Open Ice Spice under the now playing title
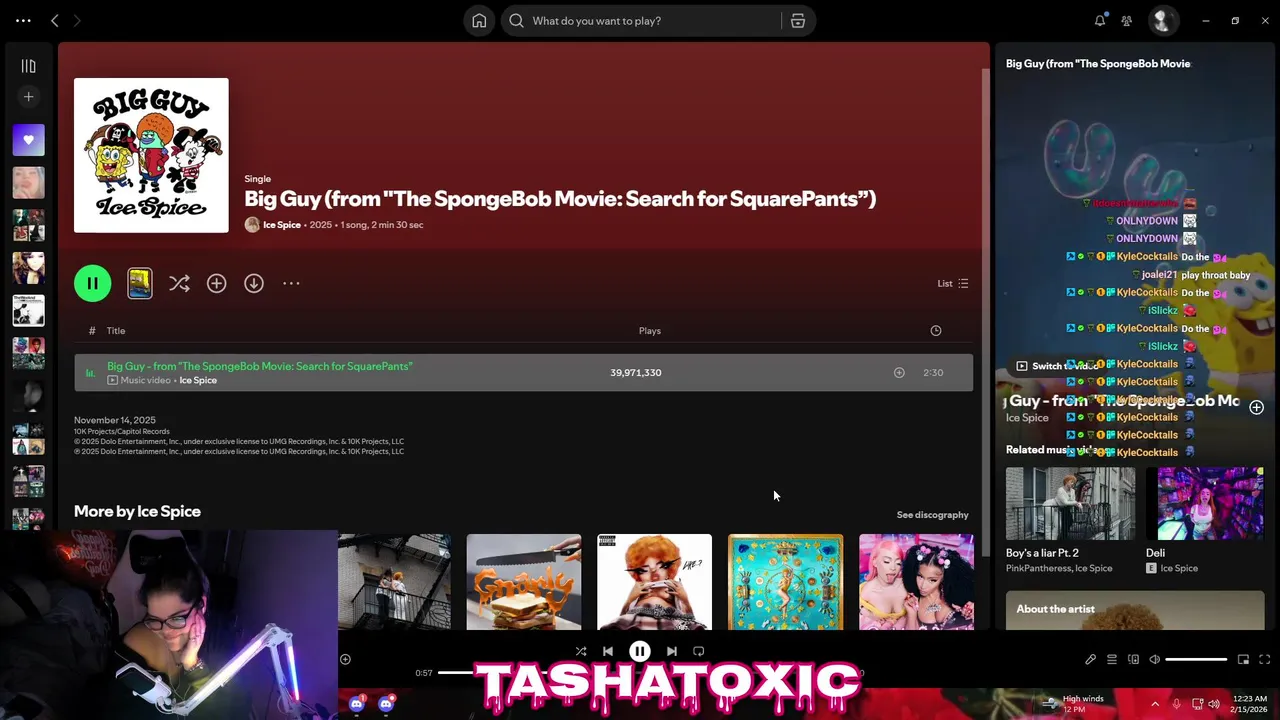The height and width of the screenshot is (720, 1280). (x=1027, y=418)
